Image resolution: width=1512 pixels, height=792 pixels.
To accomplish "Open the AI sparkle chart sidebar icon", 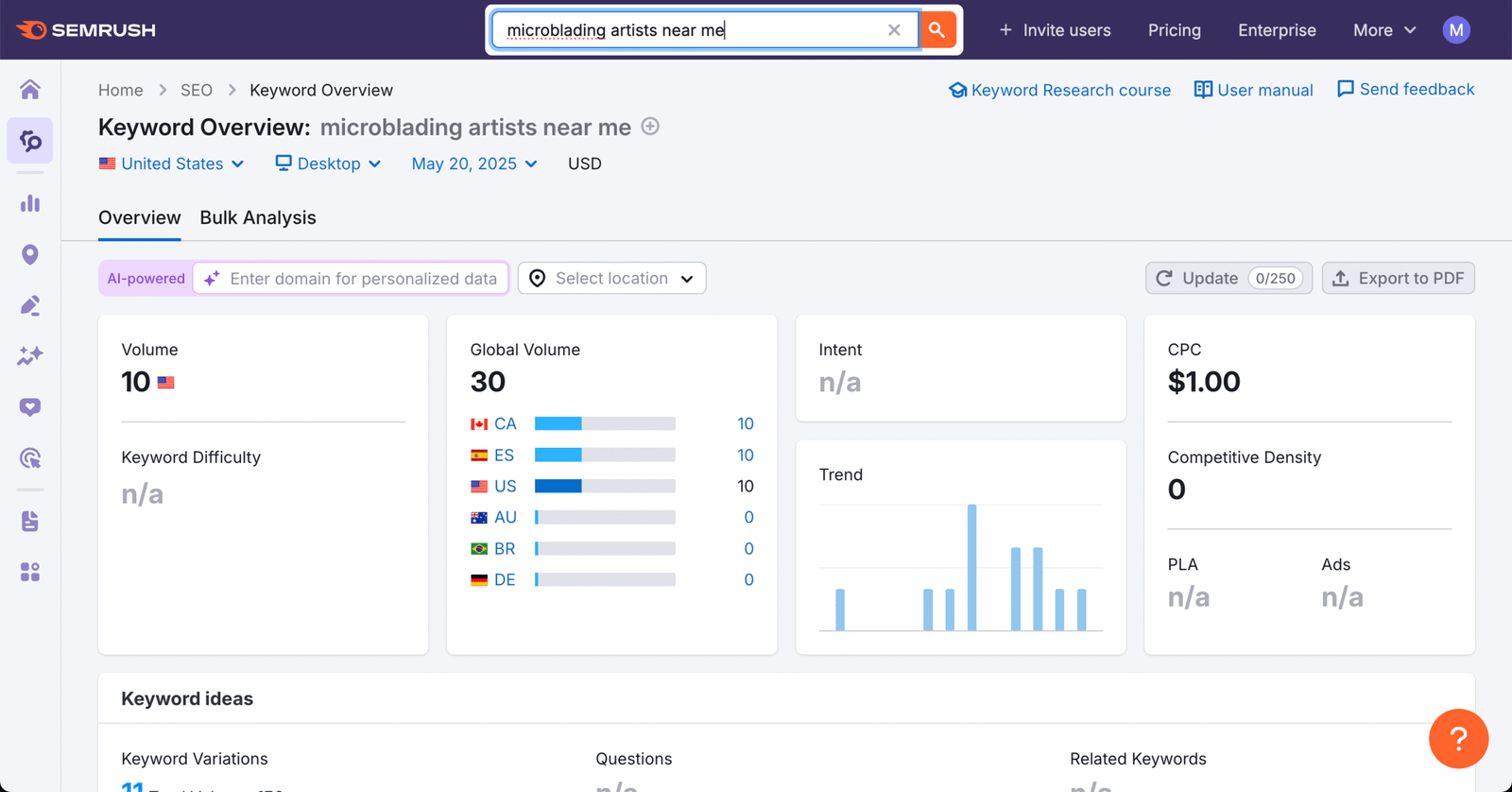I will [30, 356].
